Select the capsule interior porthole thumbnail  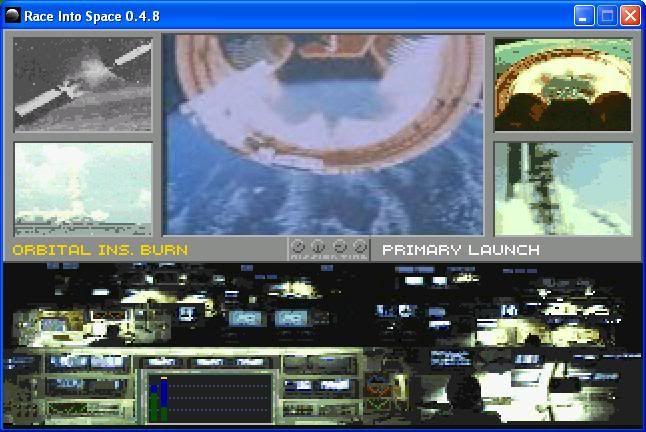[563, 85]
